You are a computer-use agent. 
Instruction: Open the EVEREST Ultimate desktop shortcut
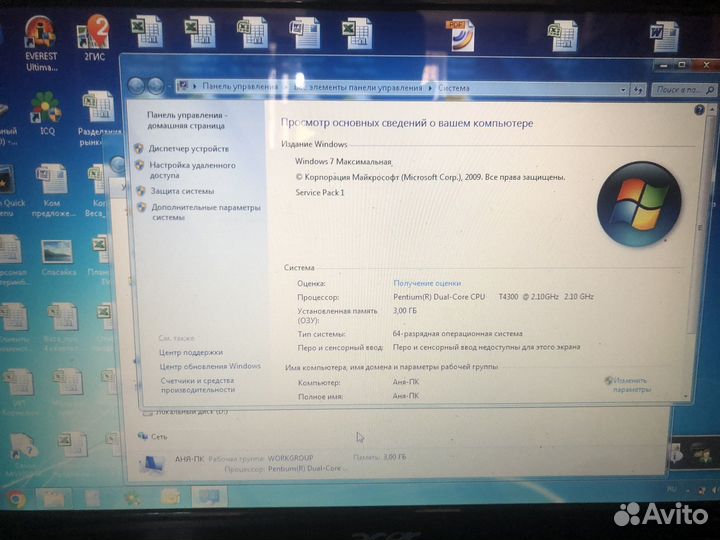[x=40, y=43]
